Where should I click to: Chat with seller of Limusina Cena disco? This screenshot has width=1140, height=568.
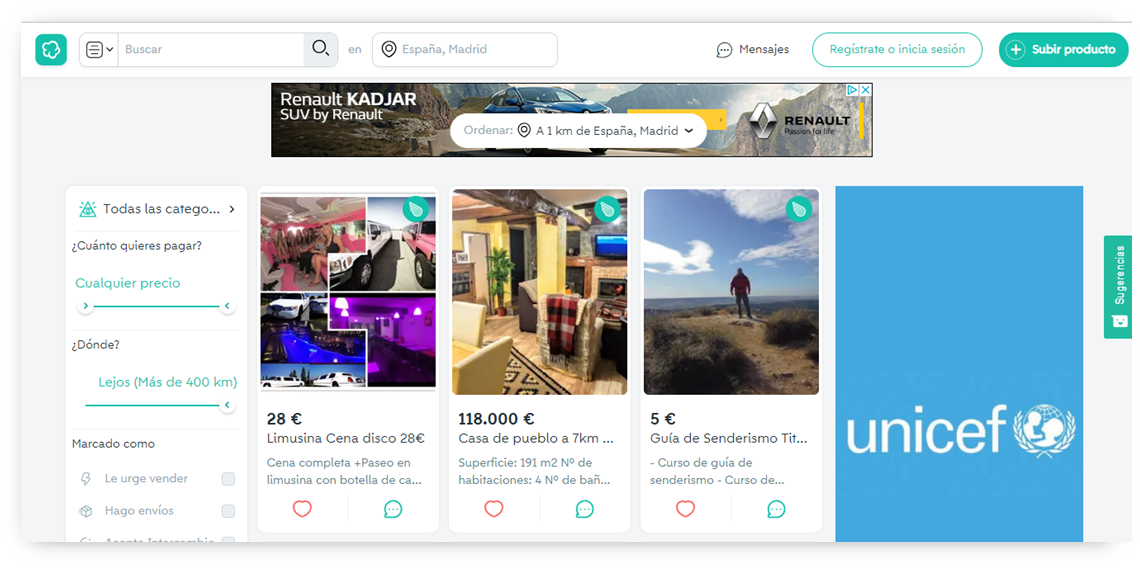click(393, 509)
